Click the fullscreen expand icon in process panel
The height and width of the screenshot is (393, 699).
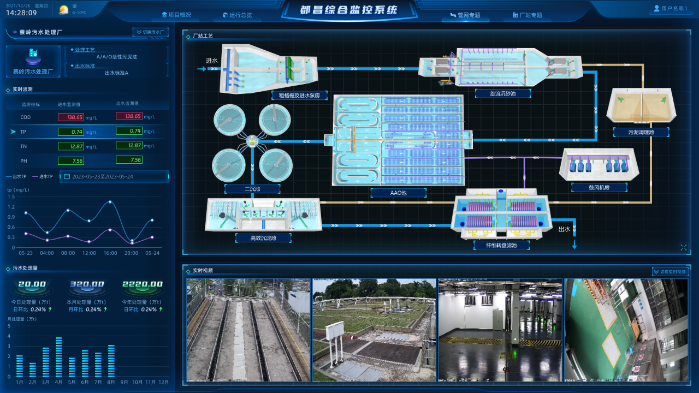(x=683, y=248)
